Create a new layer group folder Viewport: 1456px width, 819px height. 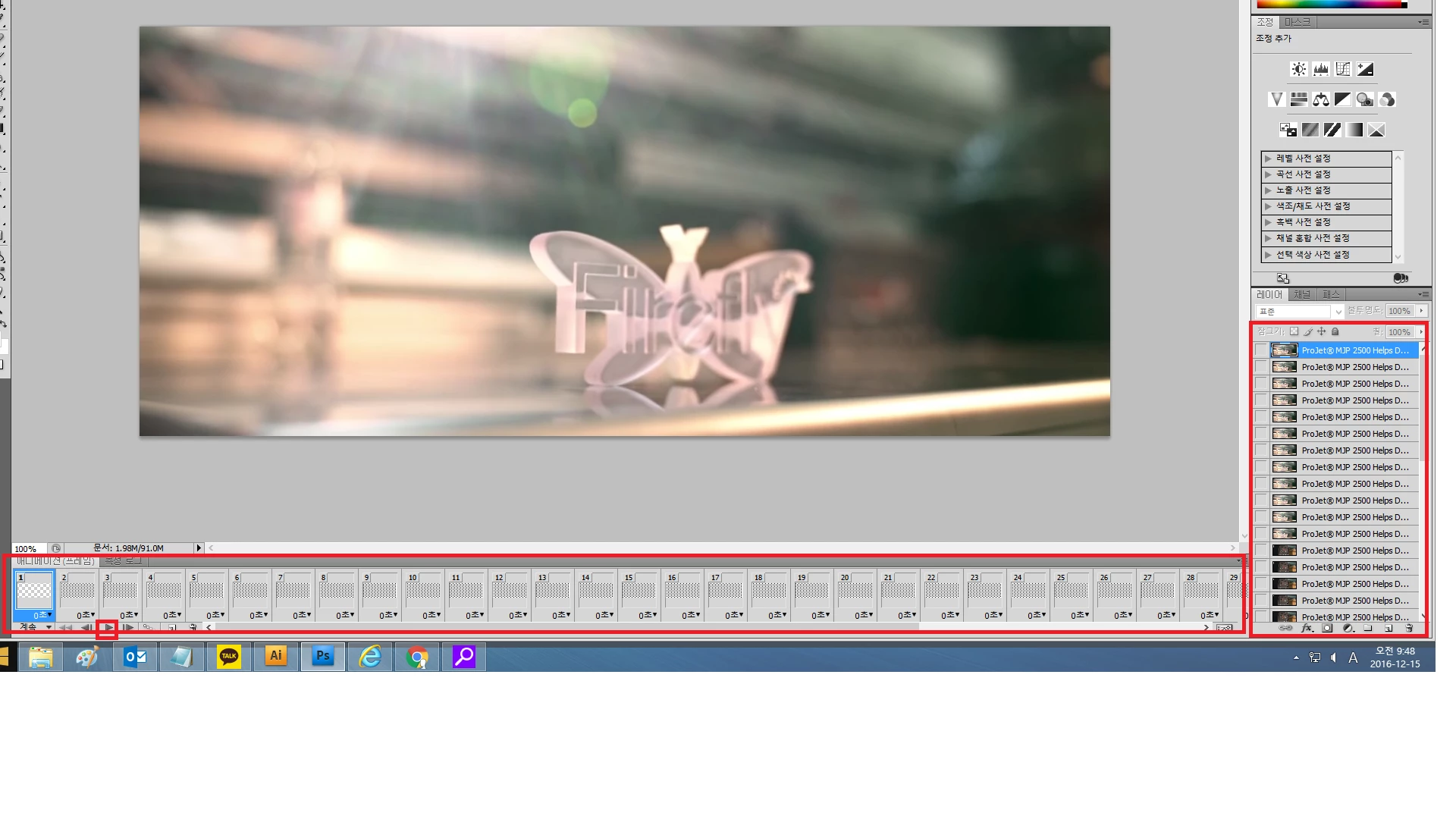(1368, 628)
